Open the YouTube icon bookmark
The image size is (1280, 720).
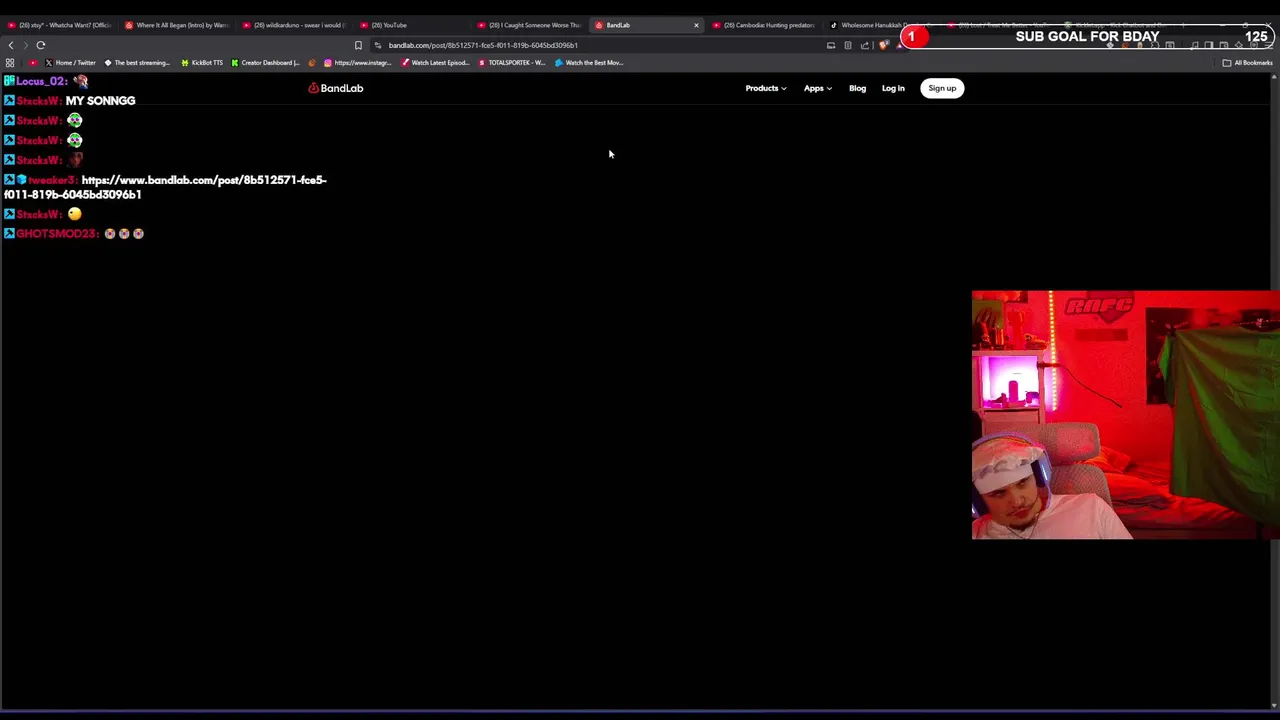point(33,63)
